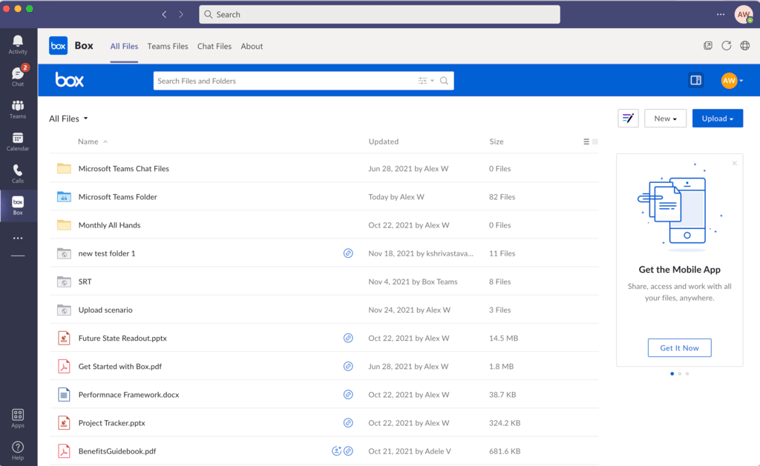Switch to grid view layout

tap(596, 142)
